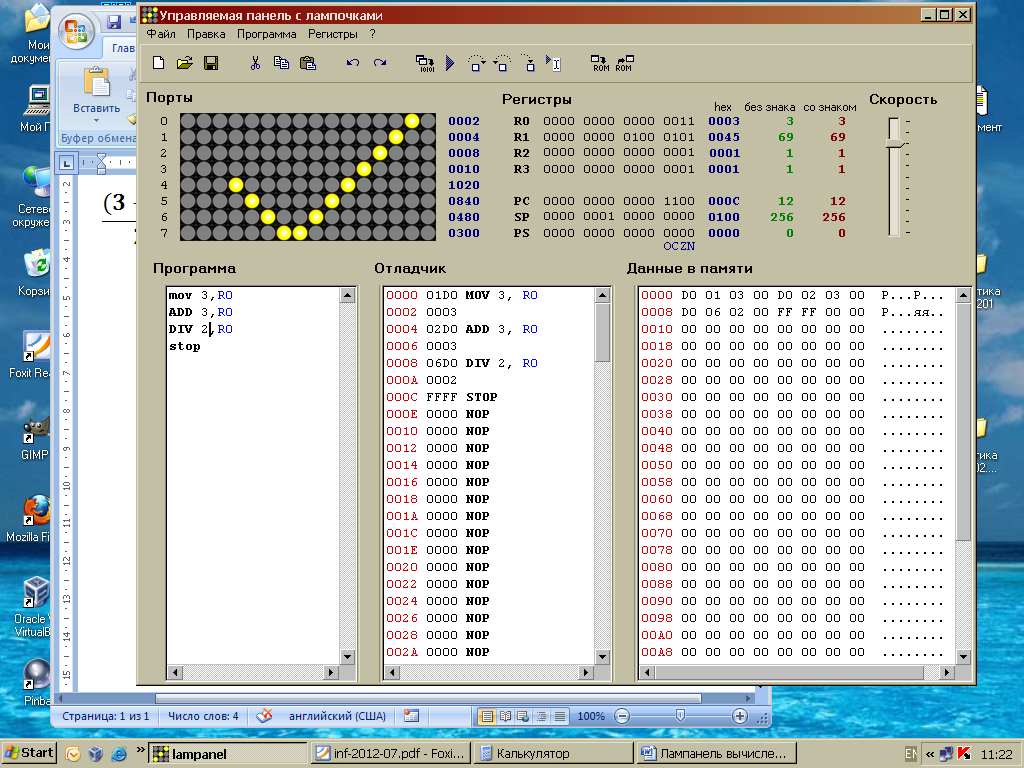
Task: Open the Start menu
Action: (29, 753)
